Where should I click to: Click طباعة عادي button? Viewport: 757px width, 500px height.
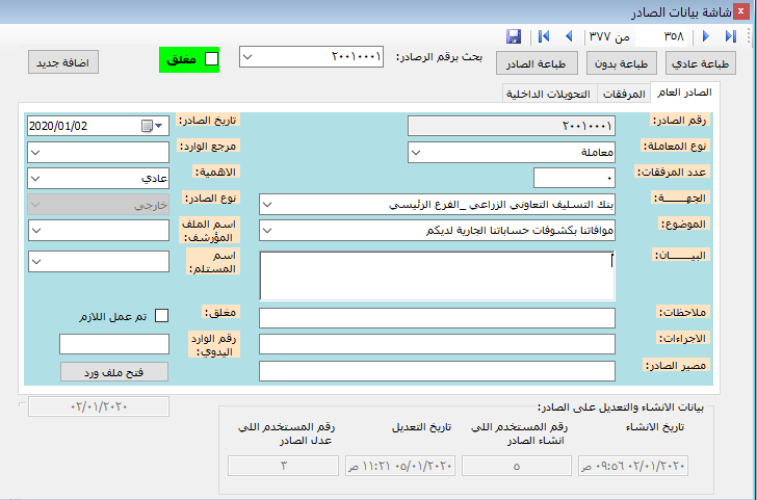(701, 63)
